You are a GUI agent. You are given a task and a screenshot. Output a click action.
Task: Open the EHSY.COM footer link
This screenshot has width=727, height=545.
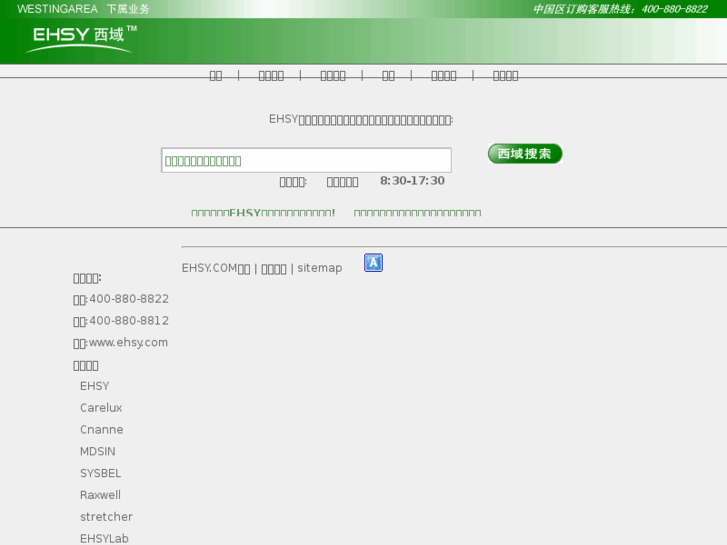[x=216, y=268]
